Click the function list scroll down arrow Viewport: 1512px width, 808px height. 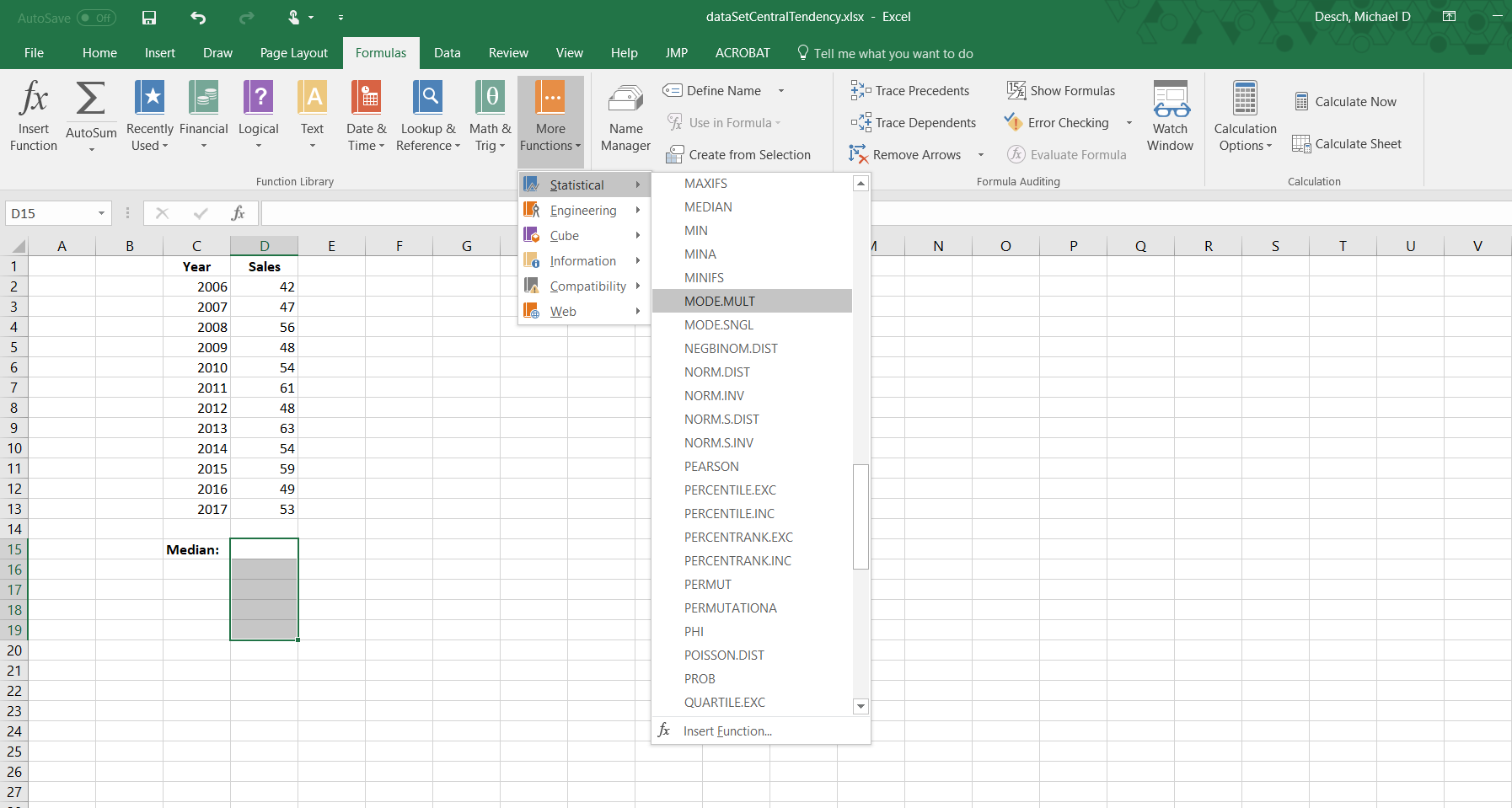861,706
